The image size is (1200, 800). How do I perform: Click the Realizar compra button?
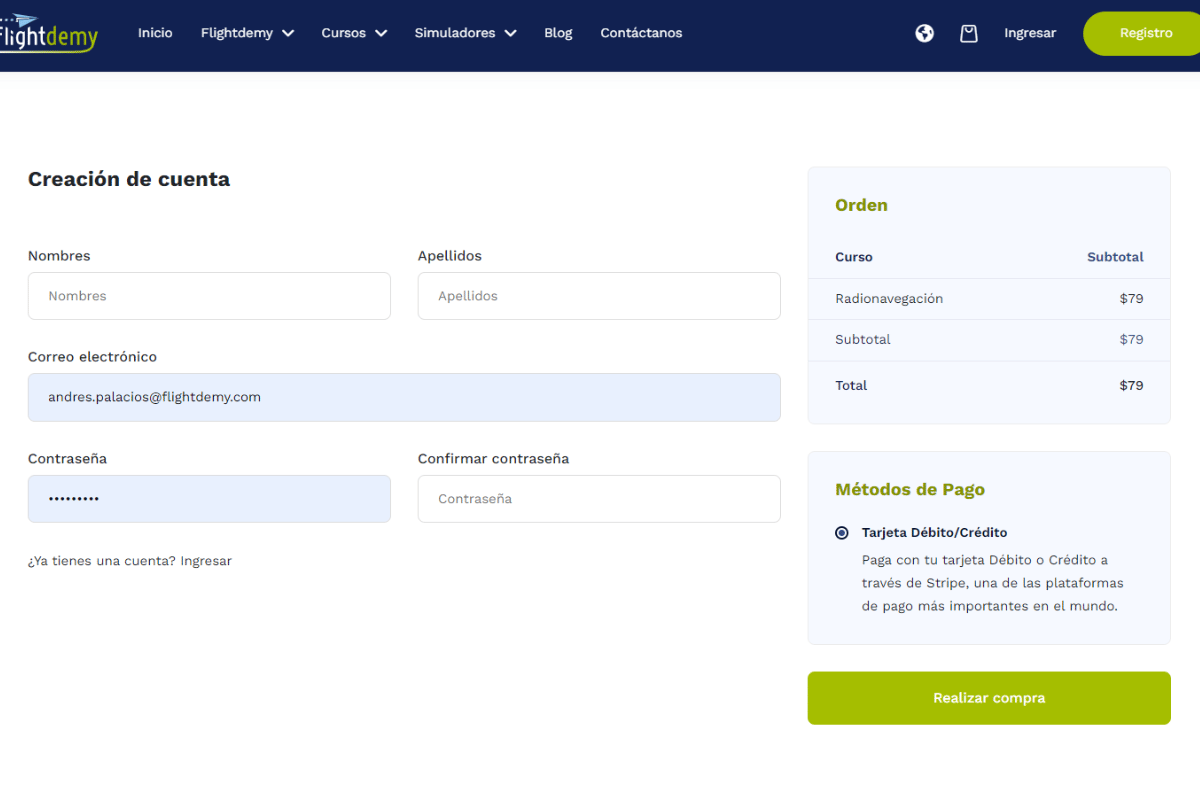pos(989,698)
